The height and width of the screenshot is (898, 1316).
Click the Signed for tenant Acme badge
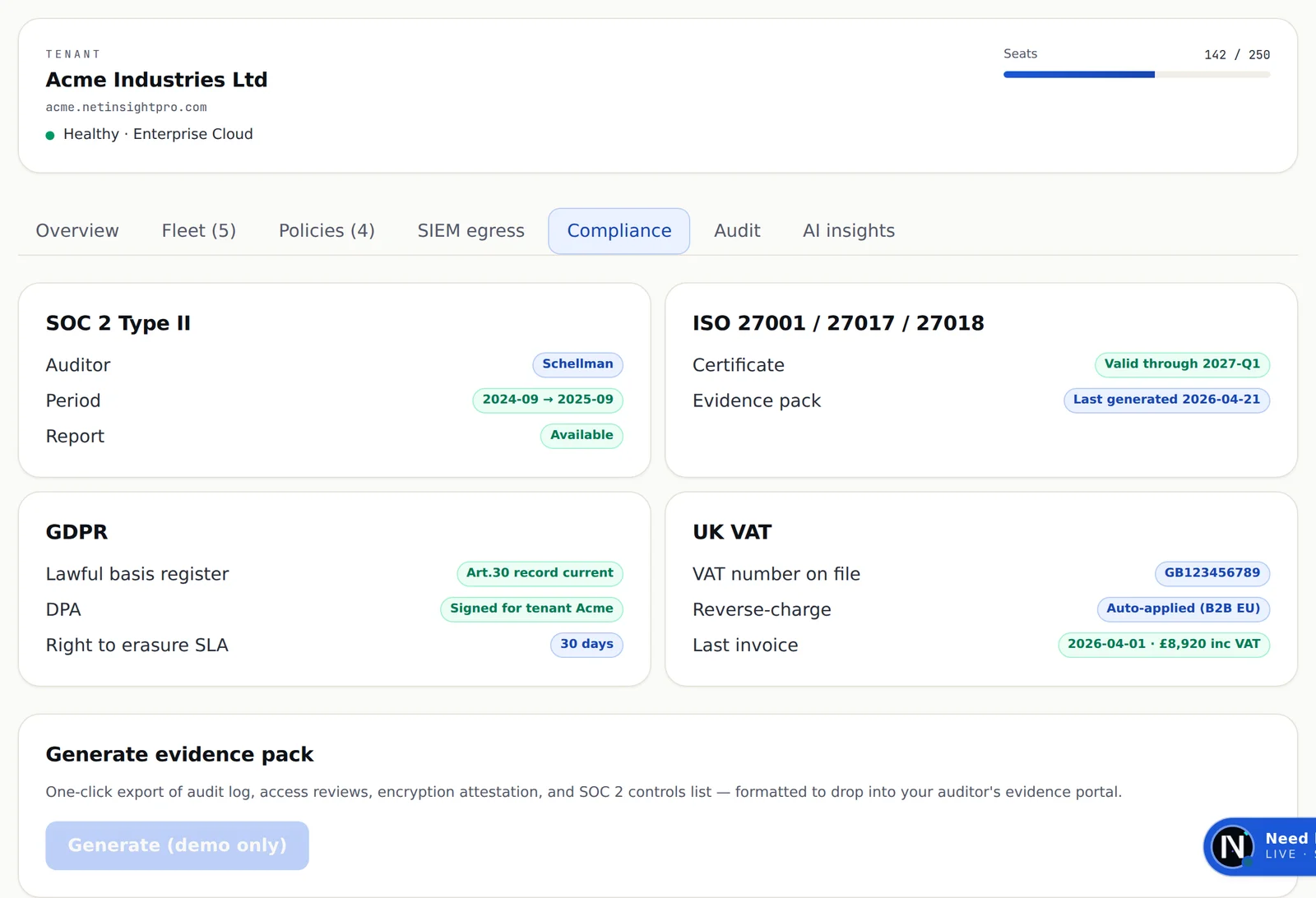[x=531, y=609]
